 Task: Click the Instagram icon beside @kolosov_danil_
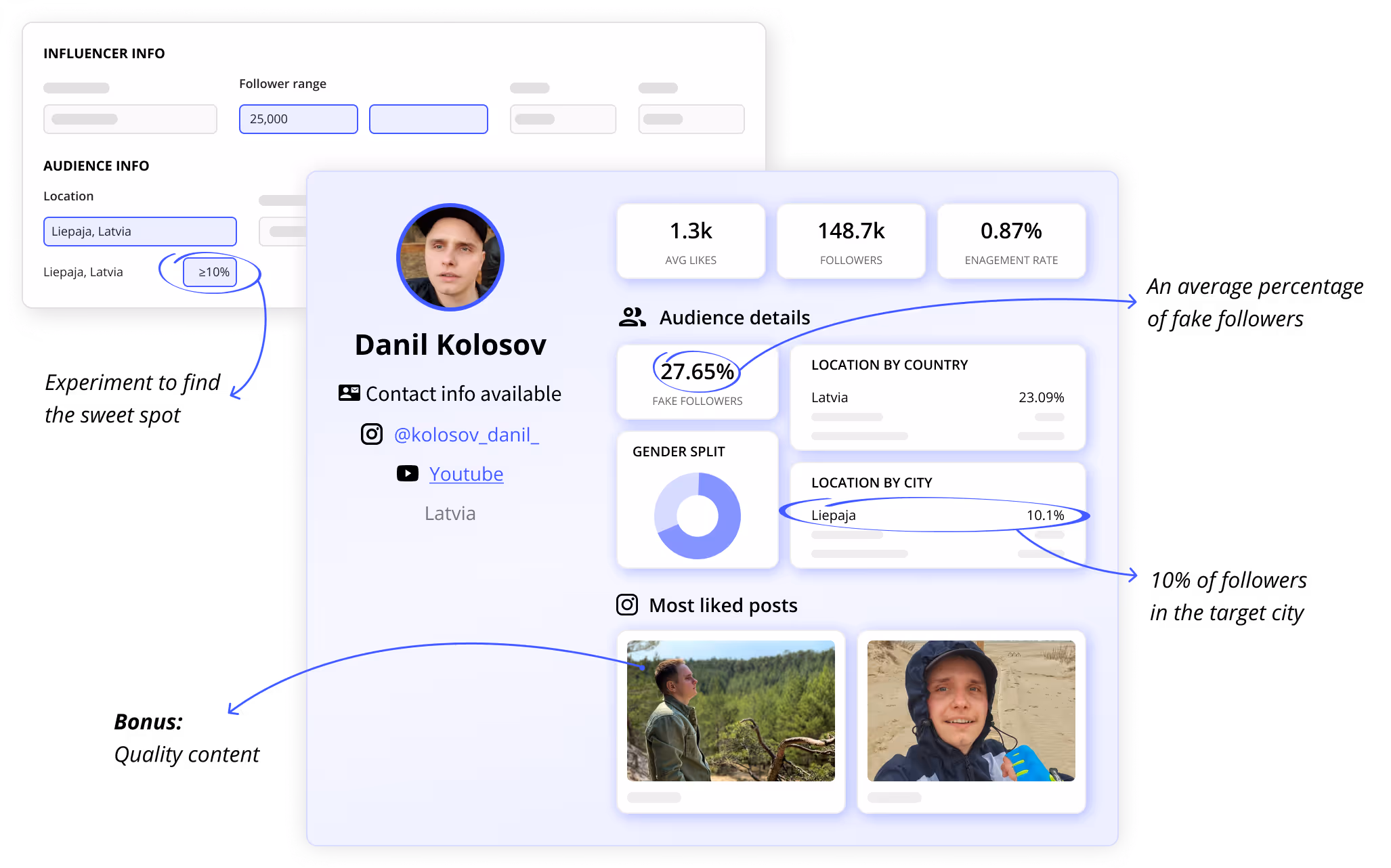371,434
